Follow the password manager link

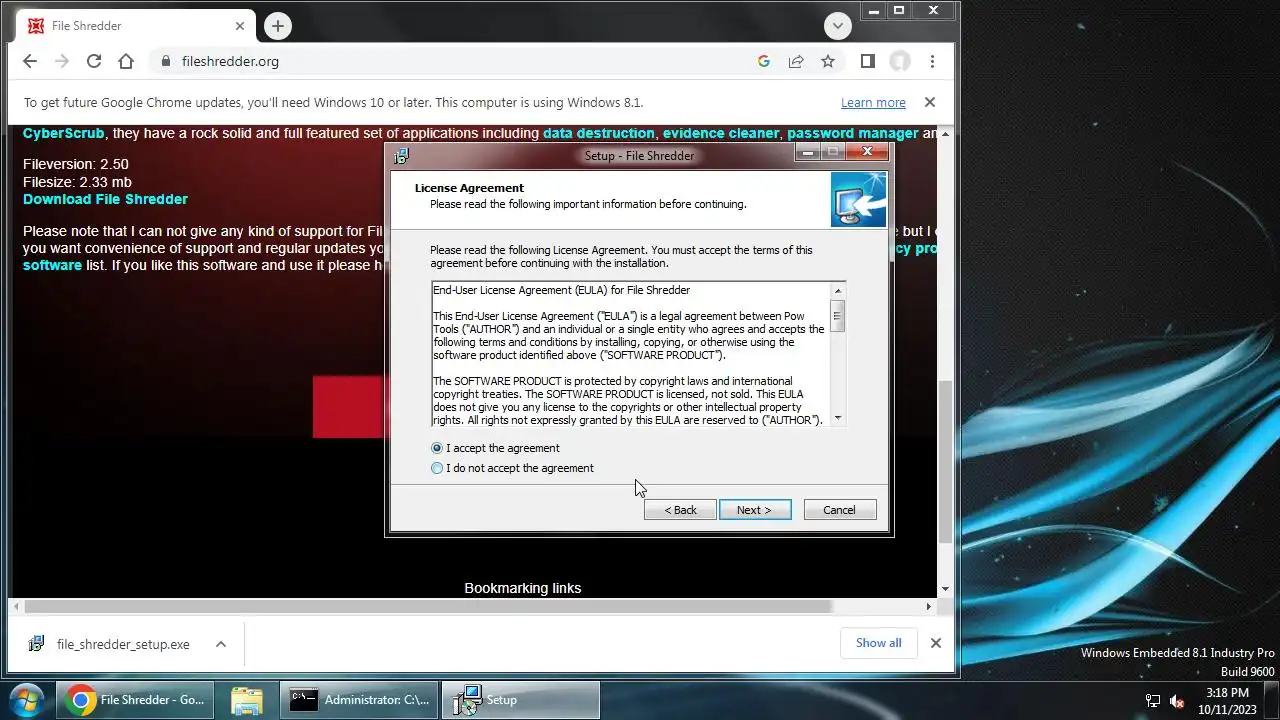tap(852, 133)
